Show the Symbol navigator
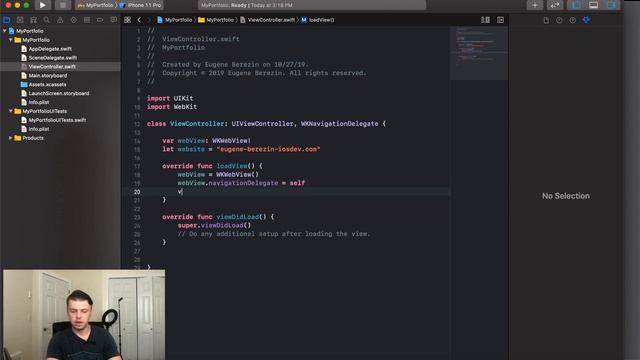 pyautogui.click(x=33, y=20)
